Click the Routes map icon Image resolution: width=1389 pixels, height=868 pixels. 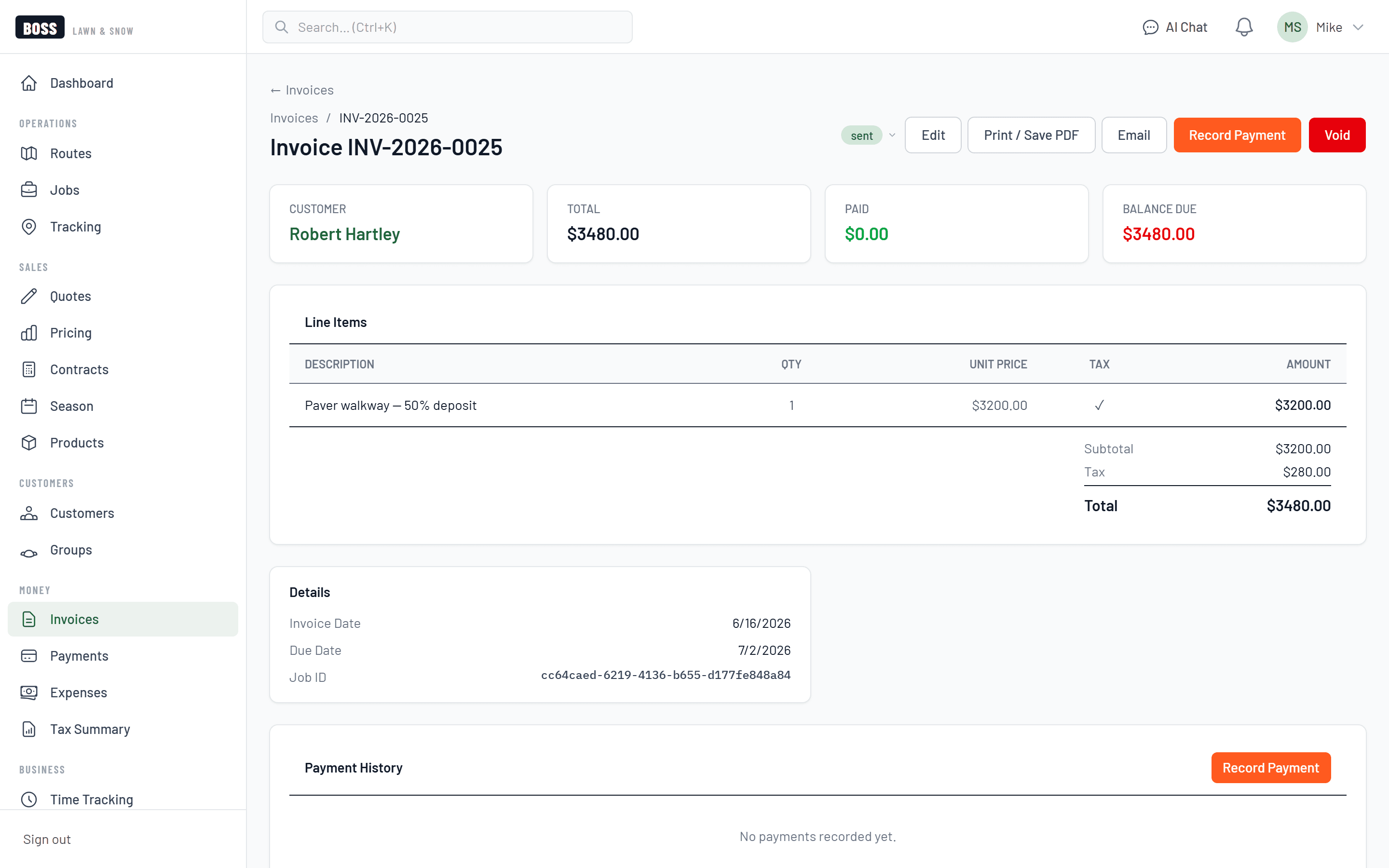pos(29,153)
